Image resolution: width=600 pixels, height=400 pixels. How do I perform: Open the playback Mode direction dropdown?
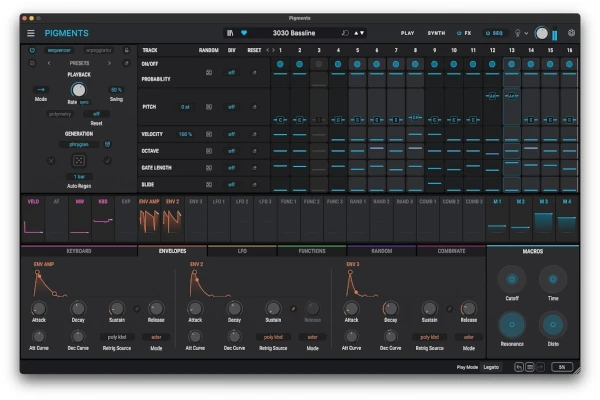pos(41,90)
